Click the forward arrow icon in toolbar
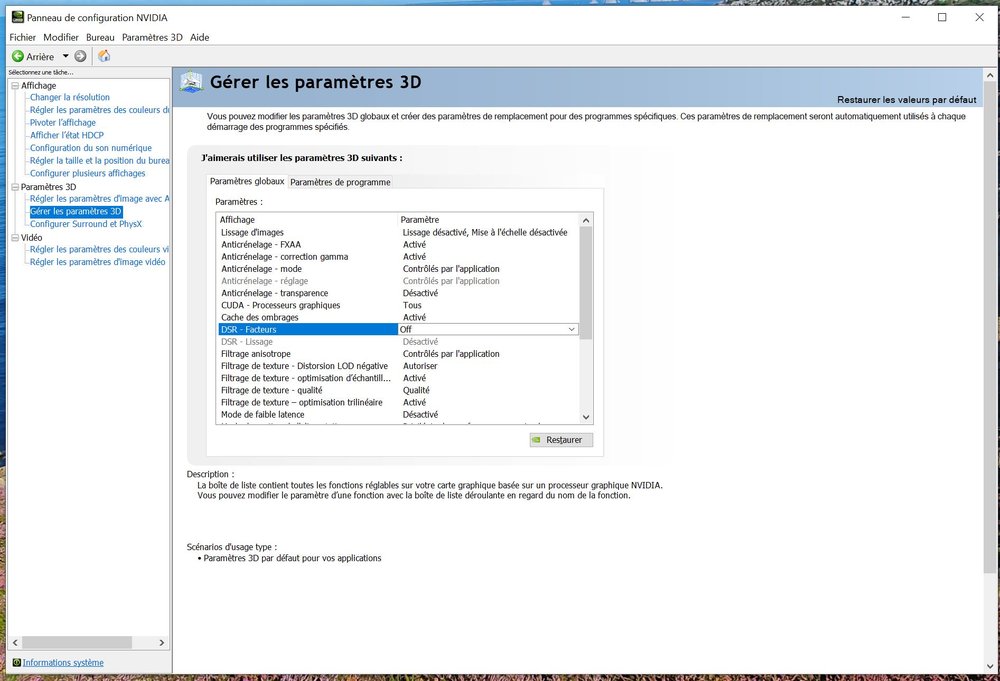 pyautogui.click(x=80, y=56)
